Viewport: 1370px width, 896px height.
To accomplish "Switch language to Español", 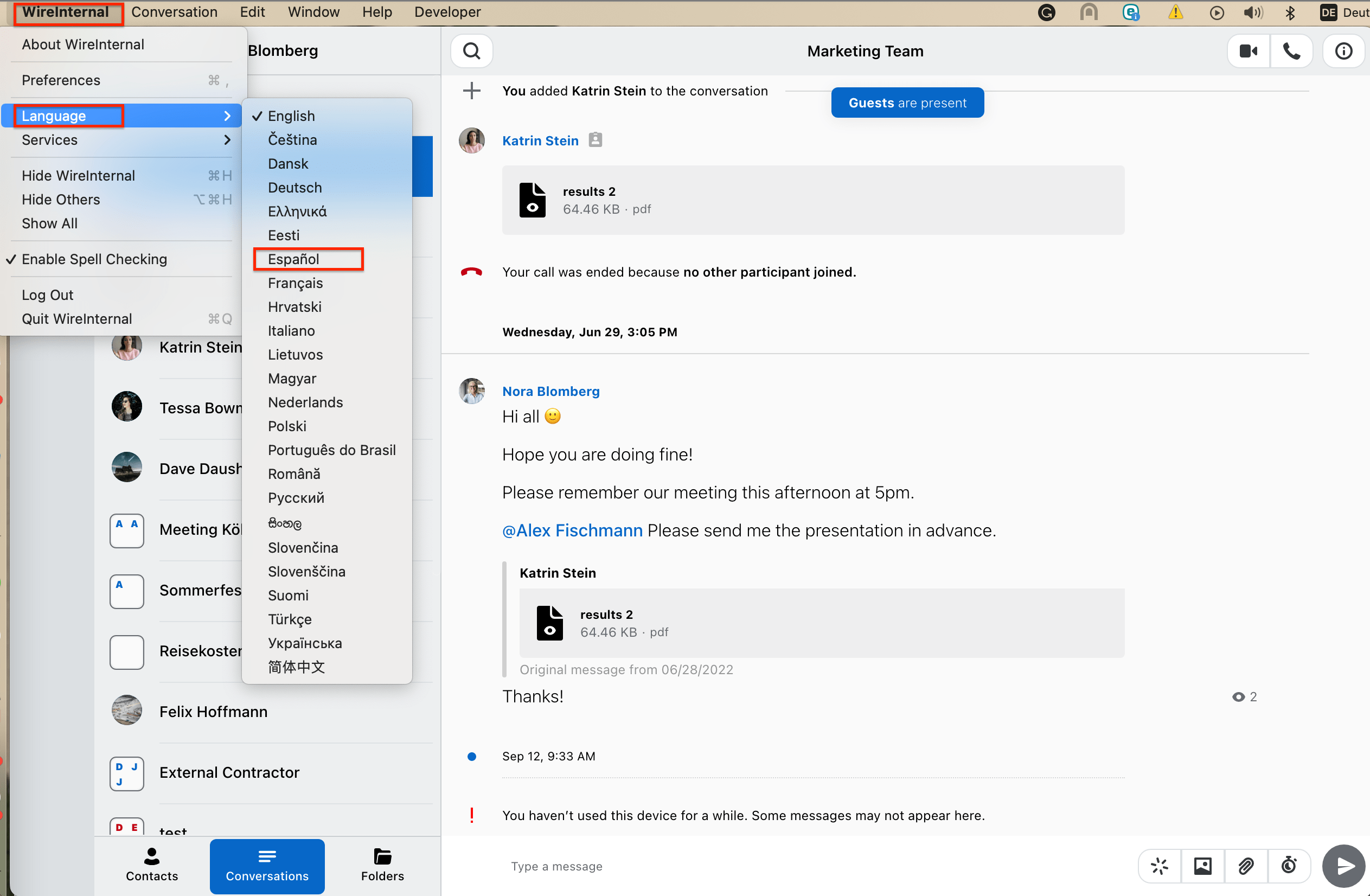I will click(x=293, y=259).
